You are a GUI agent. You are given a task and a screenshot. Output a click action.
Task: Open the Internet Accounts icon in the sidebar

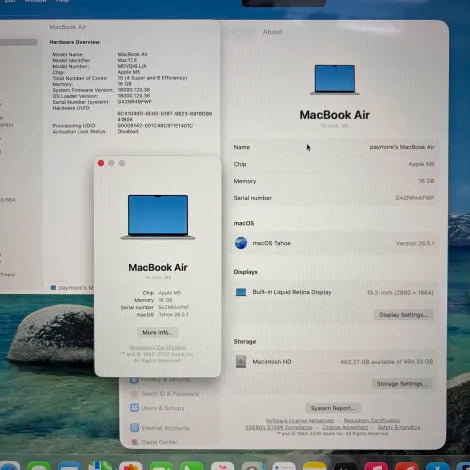pyautogui.click(x=134, y=427)
